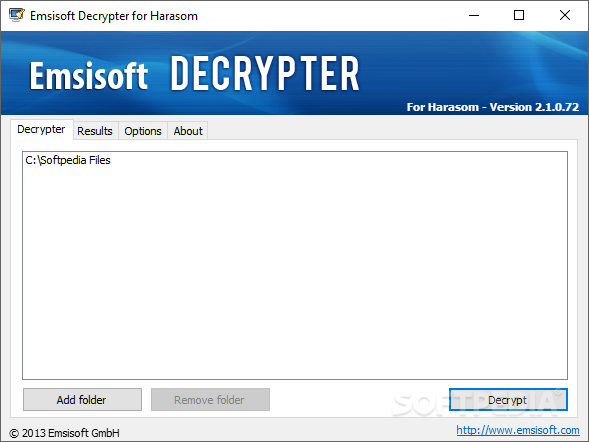Click the Emsisoft Decrypter app icon in title bar
This screenshot has width=589, height=442.
coord(17,15)
